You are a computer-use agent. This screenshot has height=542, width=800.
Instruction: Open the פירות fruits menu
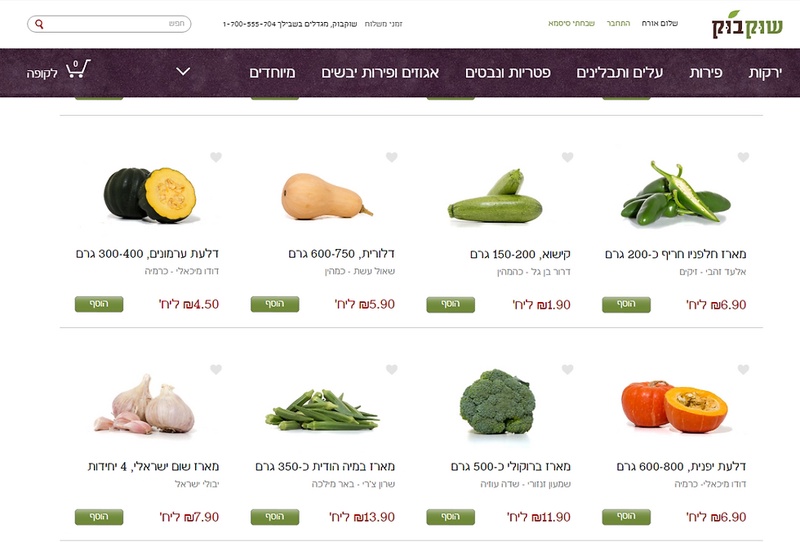pyautogui.click(x=706, y=72)
